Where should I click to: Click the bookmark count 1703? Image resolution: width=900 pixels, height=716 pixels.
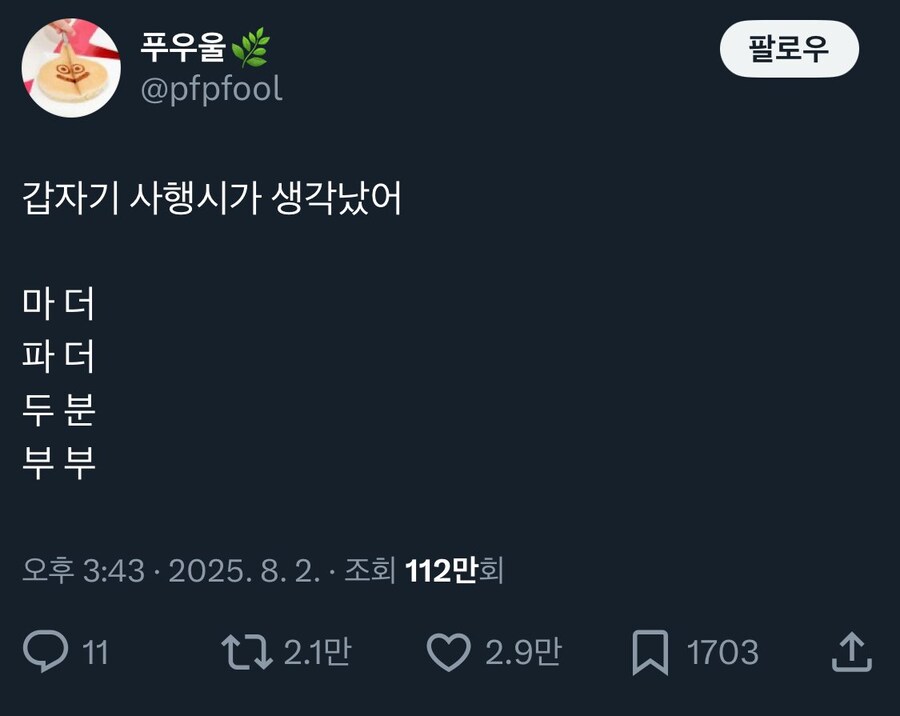coord(722,653)
